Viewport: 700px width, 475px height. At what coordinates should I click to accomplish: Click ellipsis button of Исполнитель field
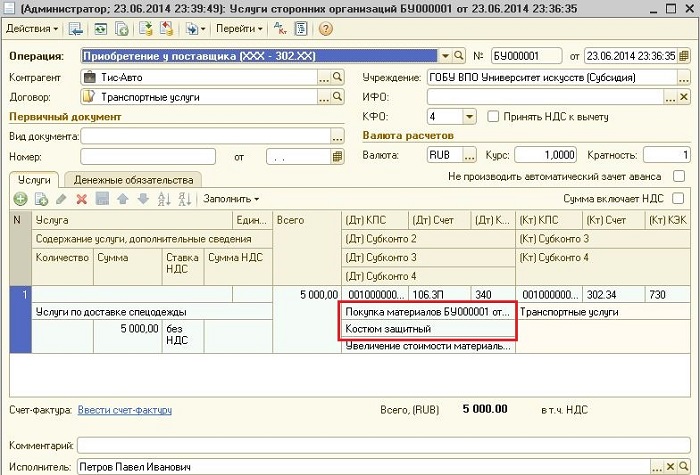pos(657,467)
